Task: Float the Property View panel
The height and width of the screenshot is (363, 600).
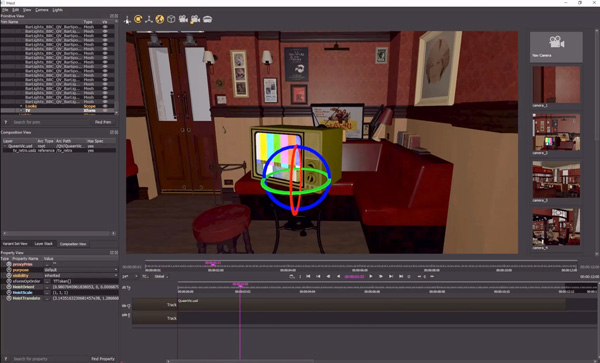Action: pyautogui.click(x=112, y=253)
